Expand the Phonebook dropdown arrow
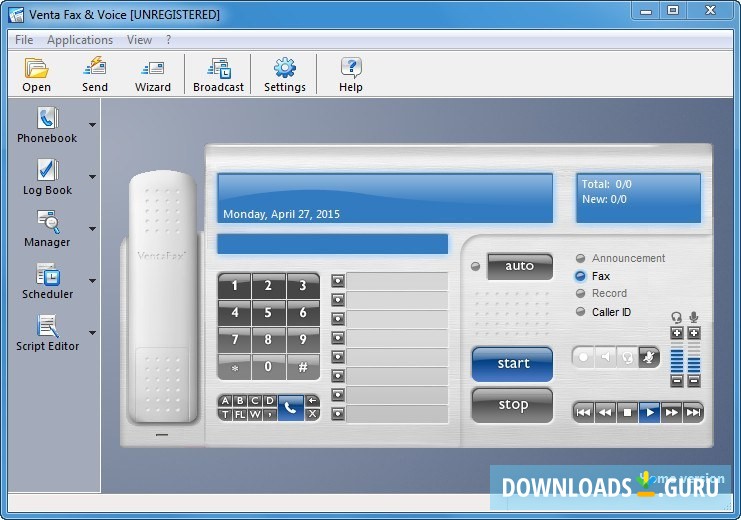Viewport: 741px width, 520px height. pyautogui.click(x=93, y=125)
